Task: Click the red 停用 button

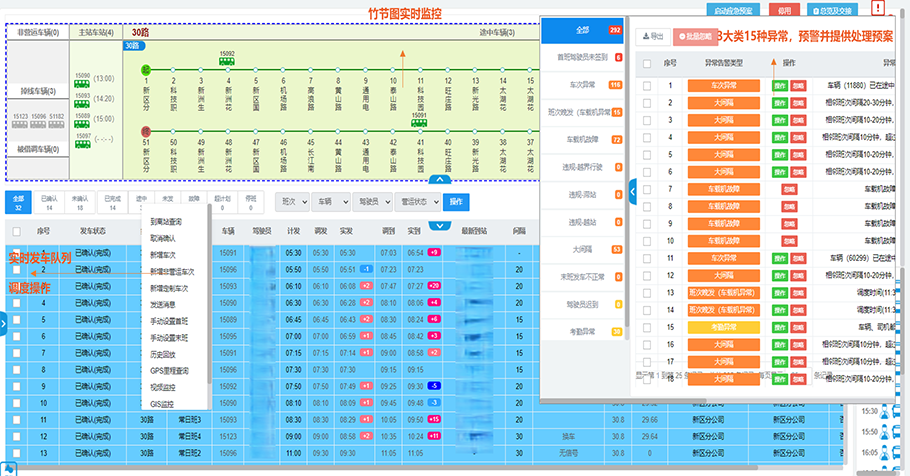Action: pos(782,10)
